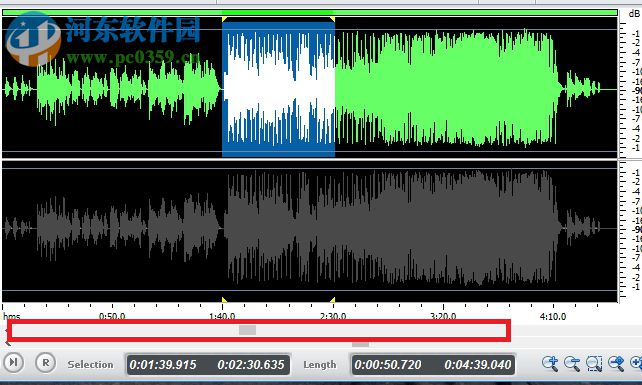Click the magnifier icon with the arrow

point(616,363)
